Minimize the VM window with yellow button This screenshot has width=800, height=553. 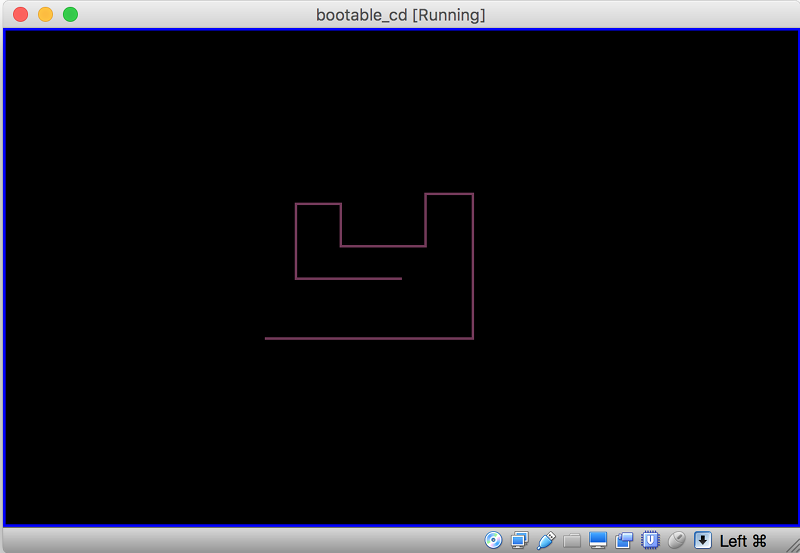coord(45,15)
